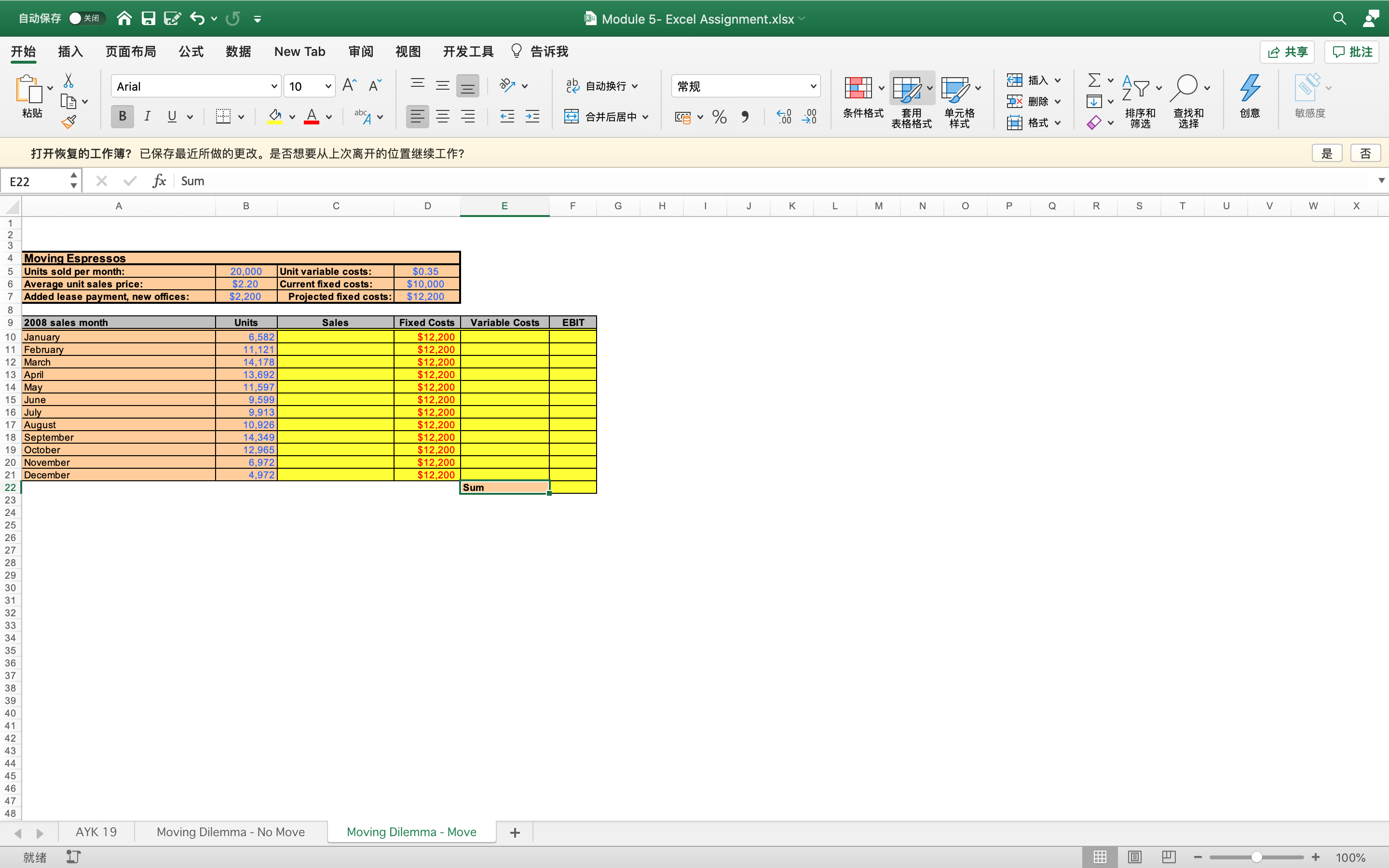Click 是 to restore recovered workbook
Viewport: 1389px width, 868px height.
click(x=1326, y=153)
